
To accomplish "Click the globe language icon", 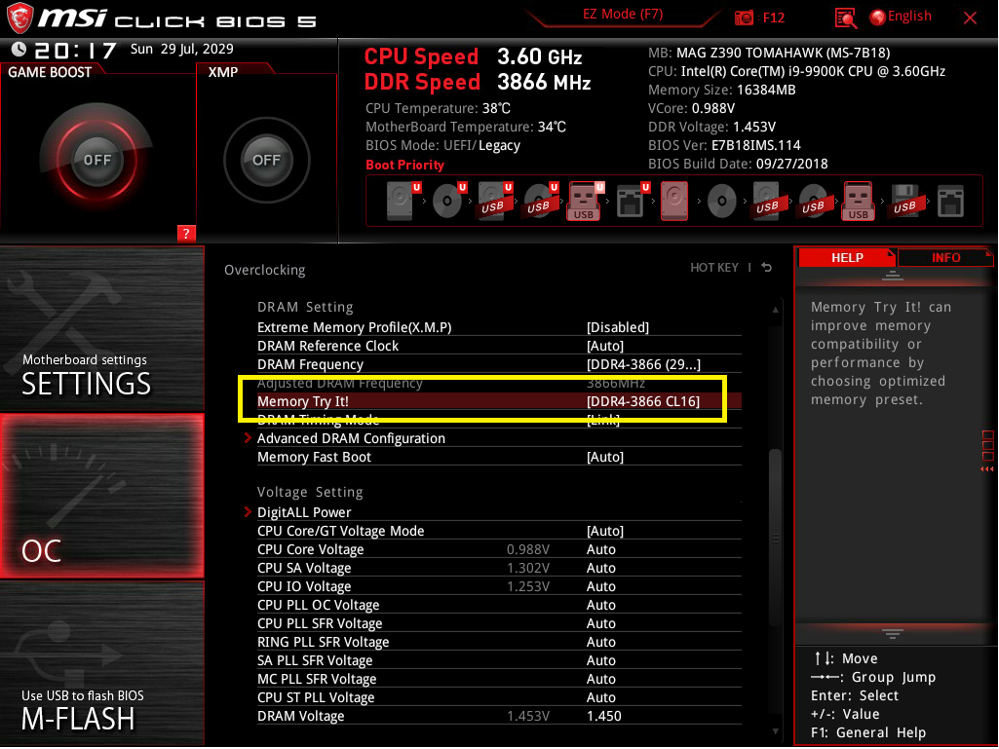I will 877,18.
